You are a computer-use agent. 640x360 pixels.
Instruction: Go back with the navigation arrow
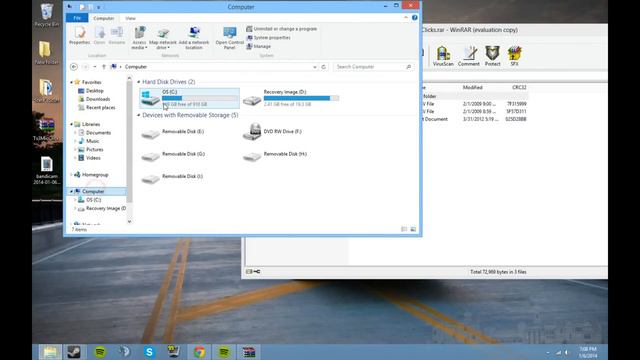(x=74, y=67)
